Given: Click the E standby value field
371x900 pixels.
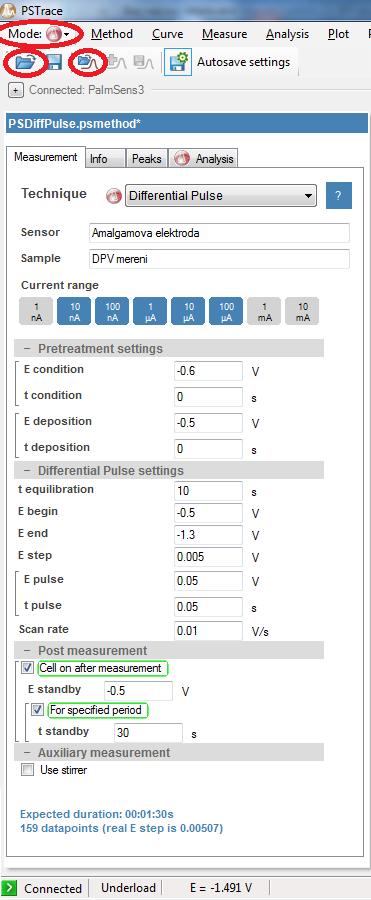Looking at the screenshot, I should (138, 691).
